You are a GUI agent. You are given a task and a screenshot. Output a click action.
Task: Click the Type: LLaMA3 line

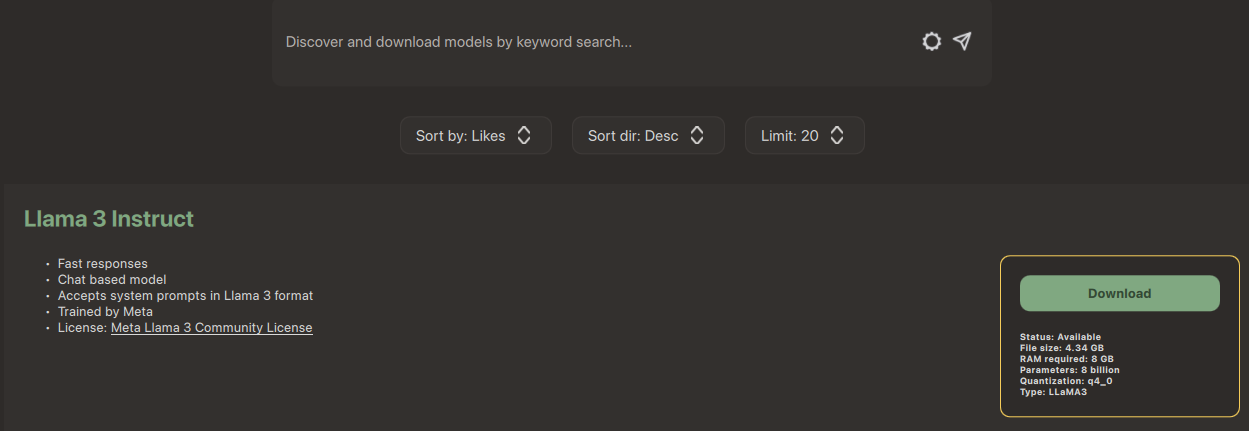(1052, 392)
